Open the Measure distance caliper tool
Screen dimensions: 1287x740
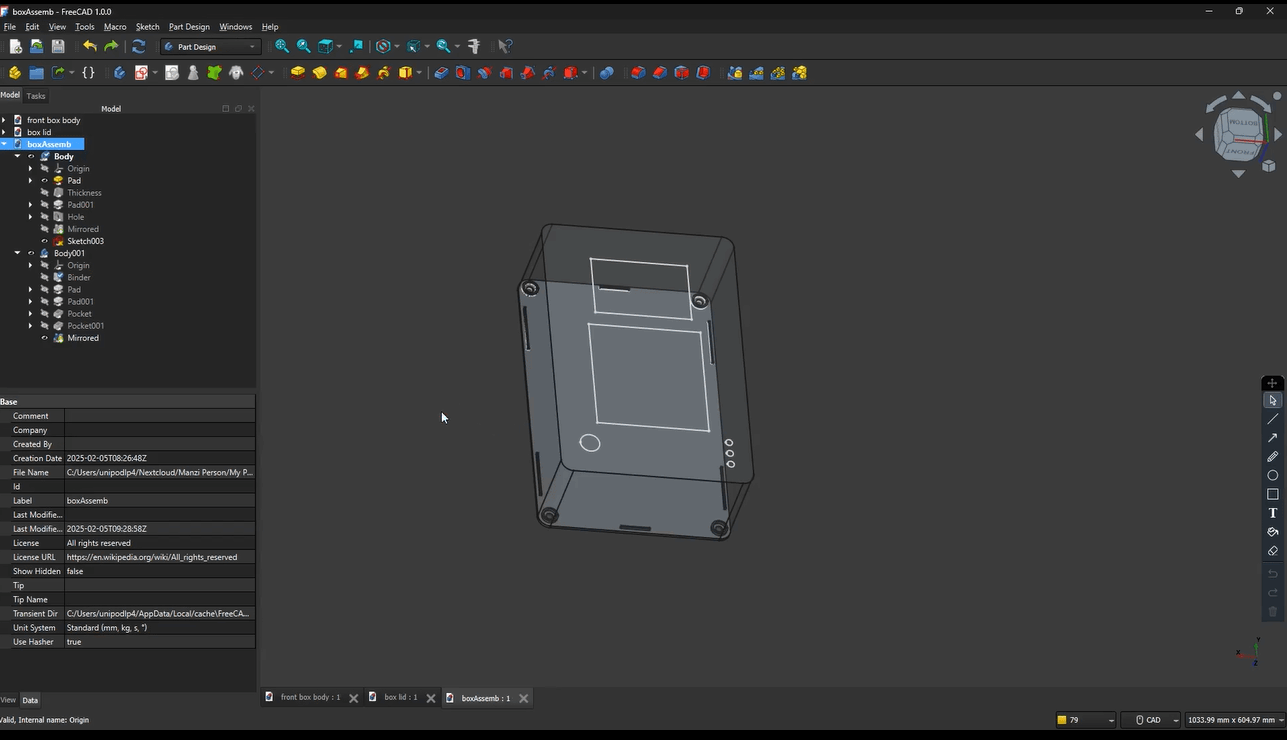(474, 46)
